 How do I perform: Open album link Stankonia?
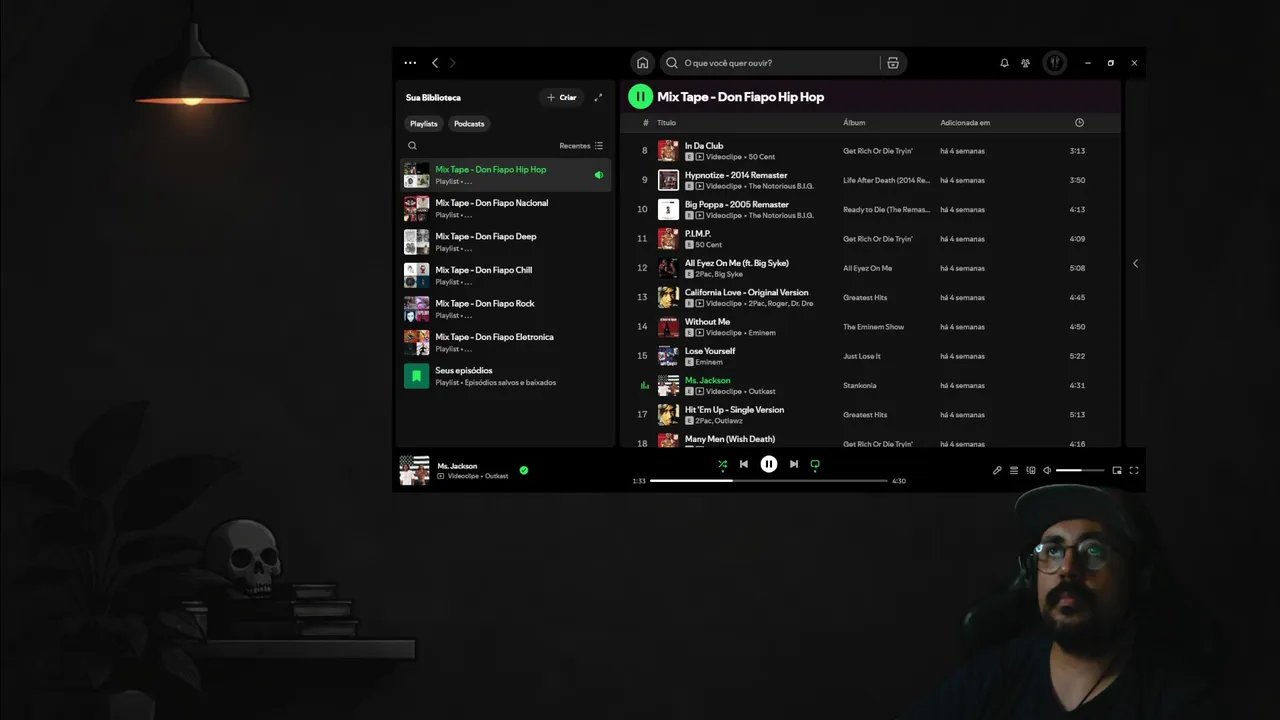coord(859,385)
